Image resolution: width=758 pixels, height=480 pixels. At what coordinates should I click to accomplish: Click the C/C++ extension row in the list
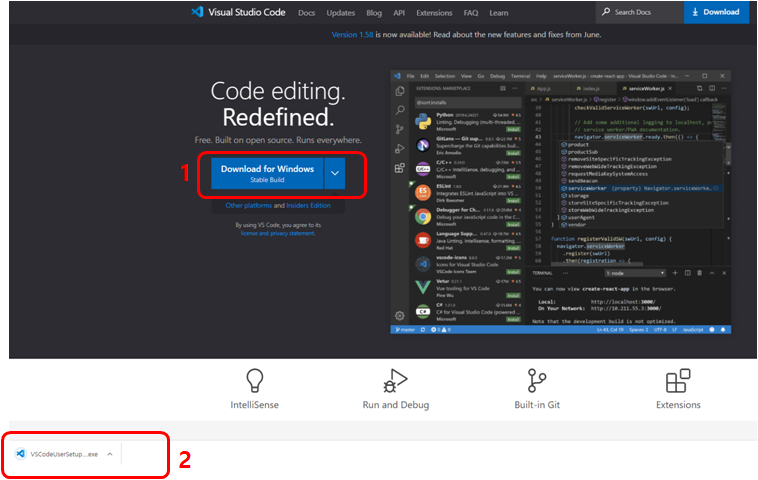tap(466, 169)
